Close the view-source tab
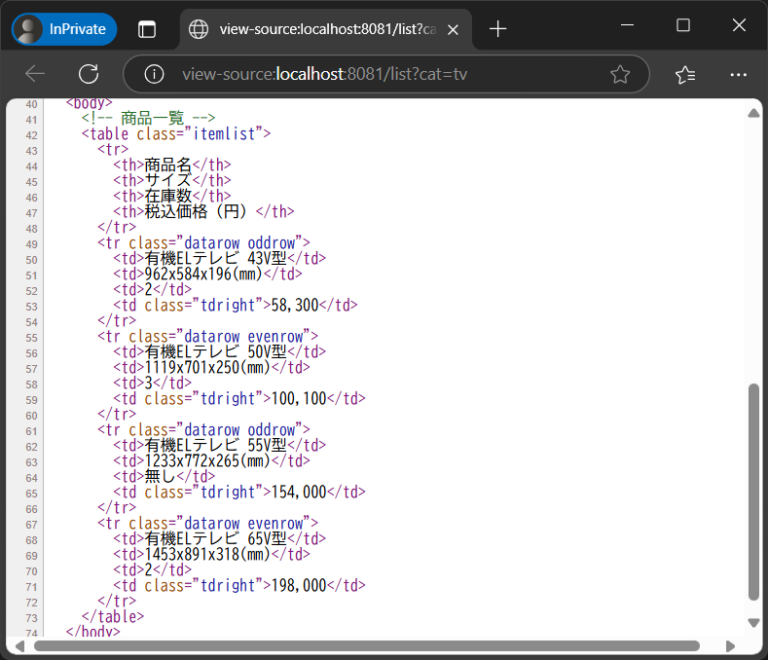Image resolution: width=768 pixels, height=660 pixels. 453,30
